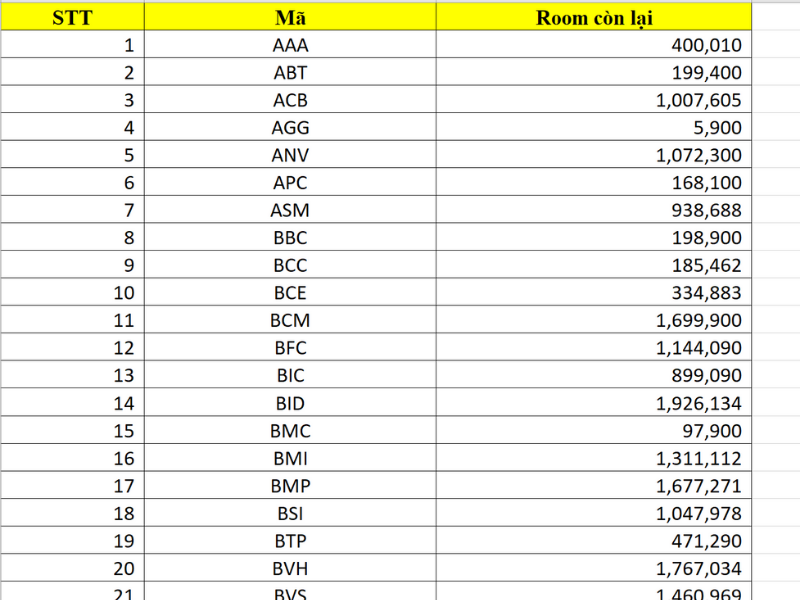
Task: Click the BBC code cell
Action: click(290, 238)
